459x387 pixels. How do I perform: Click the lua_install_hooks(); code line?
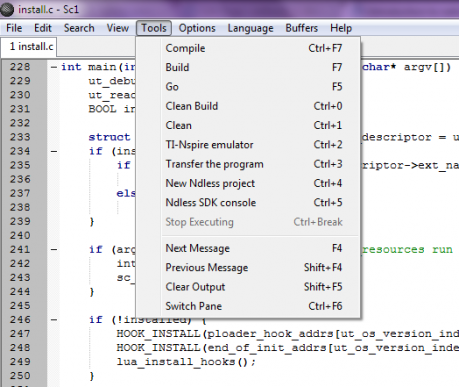186,362
